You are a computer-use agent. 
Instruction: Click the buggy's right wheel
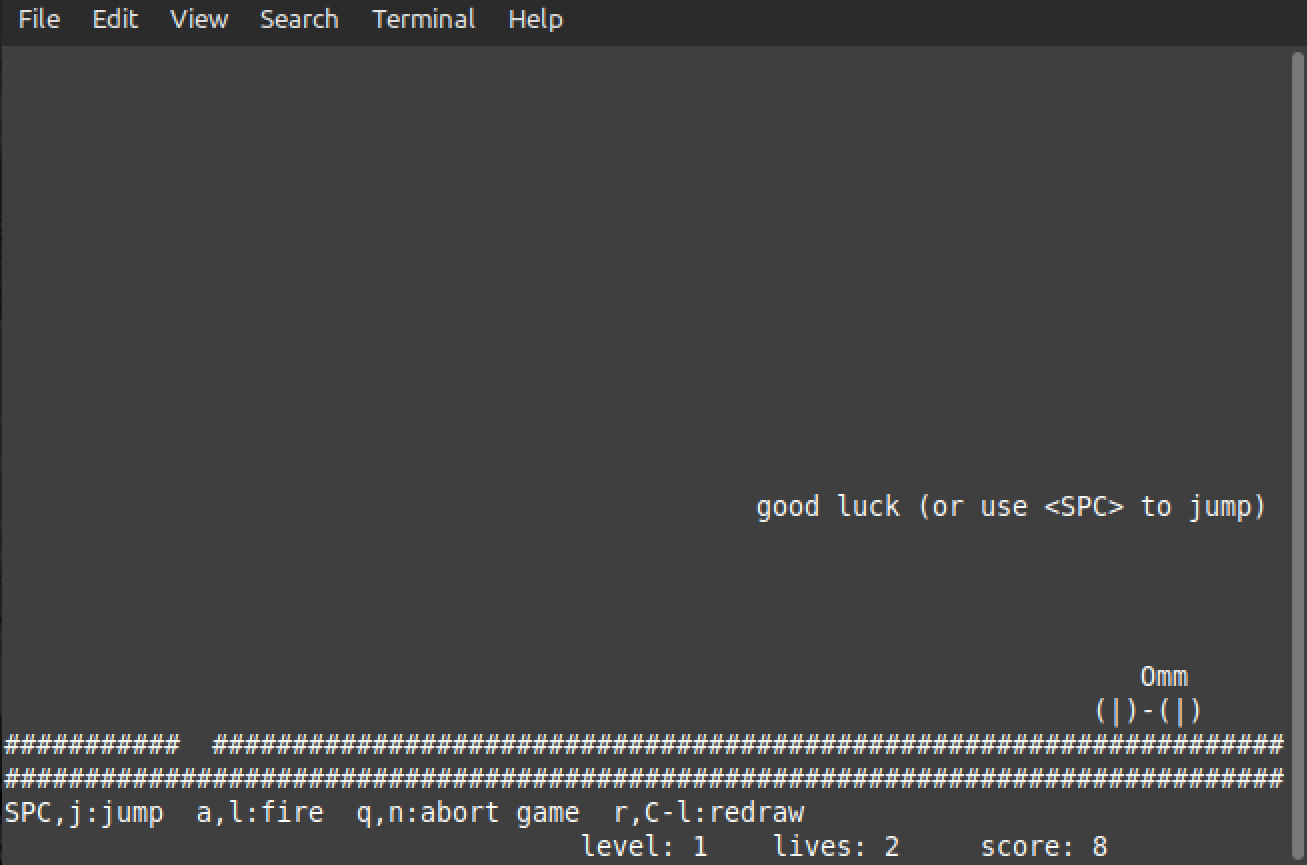(1181, 712)
